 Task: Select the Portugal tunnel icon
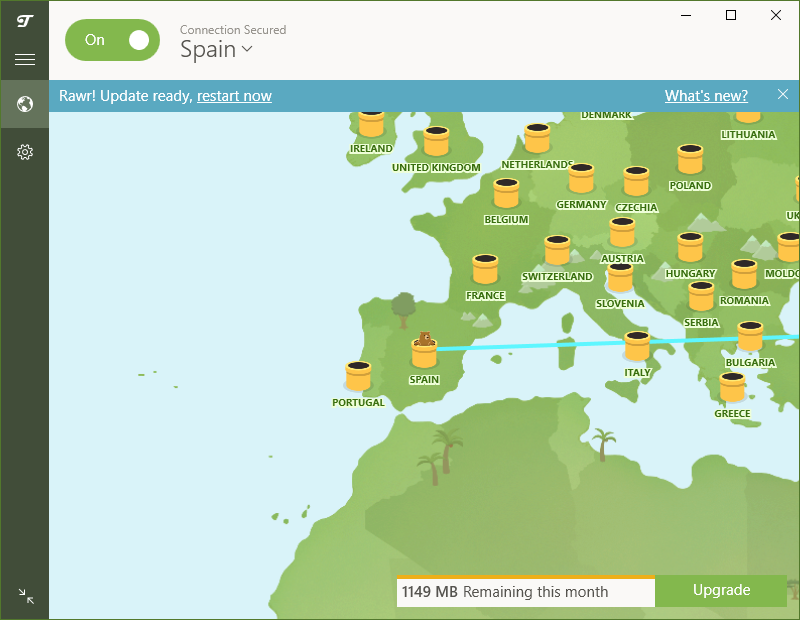[x=358, y=376]
